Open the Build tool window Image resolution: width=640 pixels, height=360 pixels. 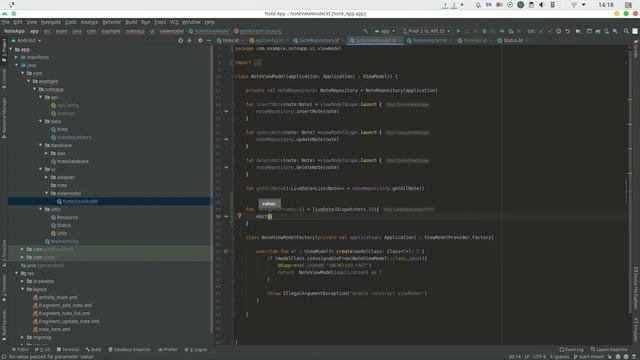[x=93, y=349]
